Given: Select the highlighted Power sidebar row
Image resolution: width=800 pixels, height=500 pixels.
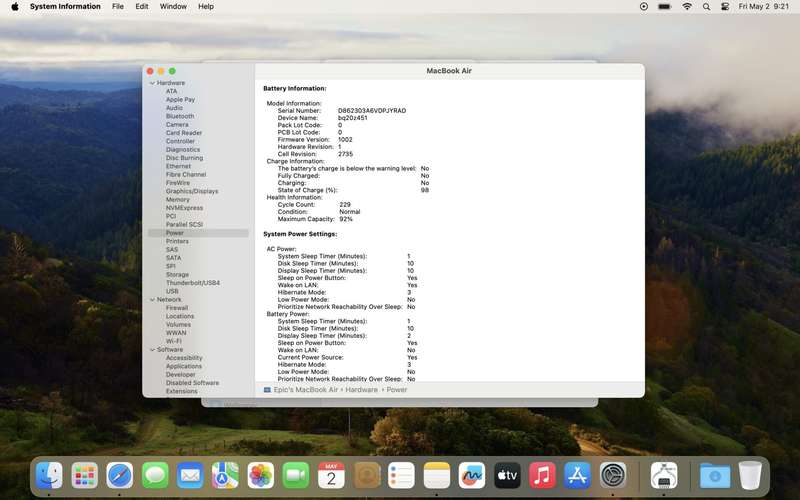Looking at the screenshot, I should [198, 233].
